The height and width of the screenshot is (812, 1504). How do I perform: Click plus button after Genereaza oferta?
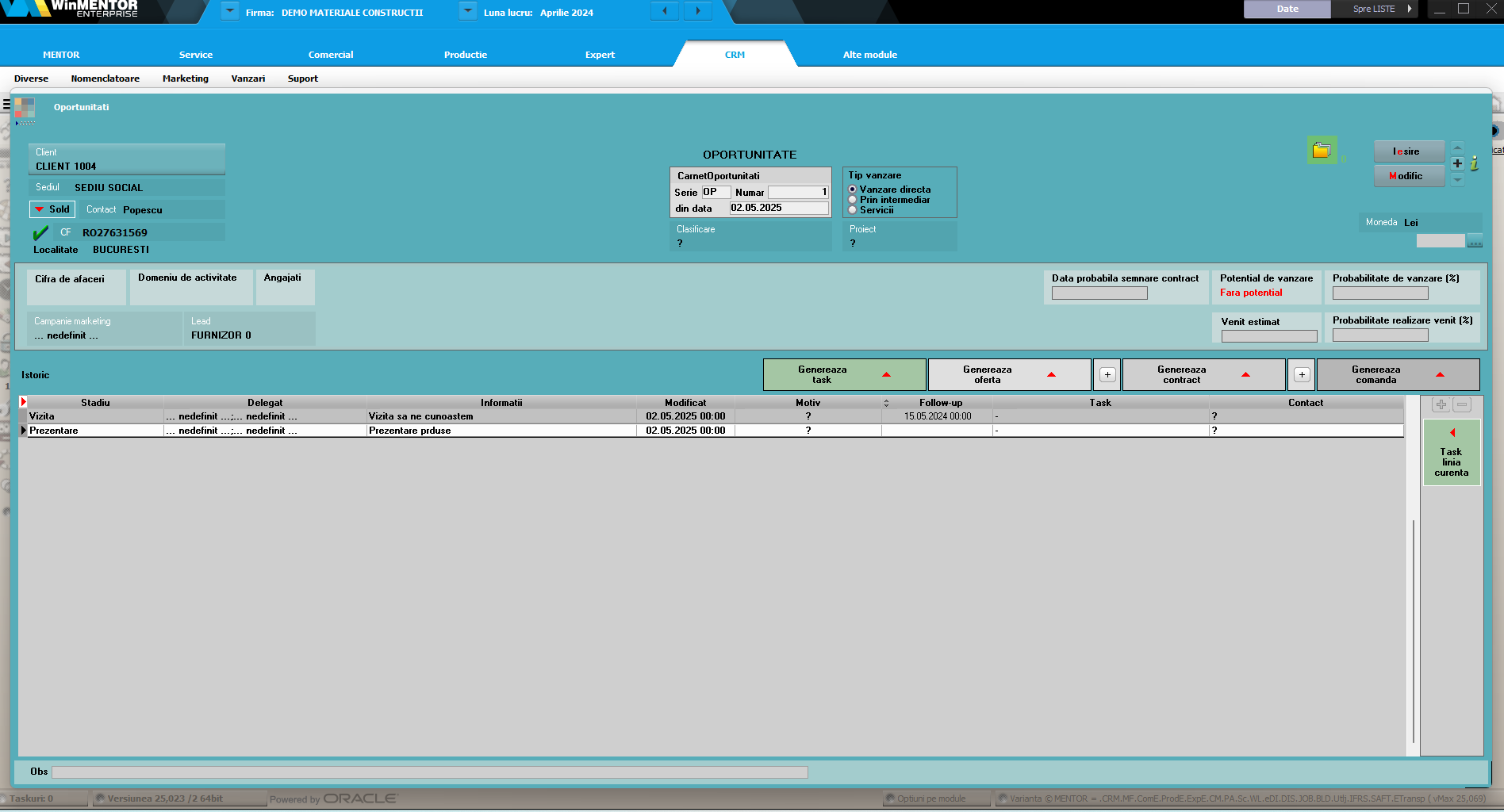1107,375
